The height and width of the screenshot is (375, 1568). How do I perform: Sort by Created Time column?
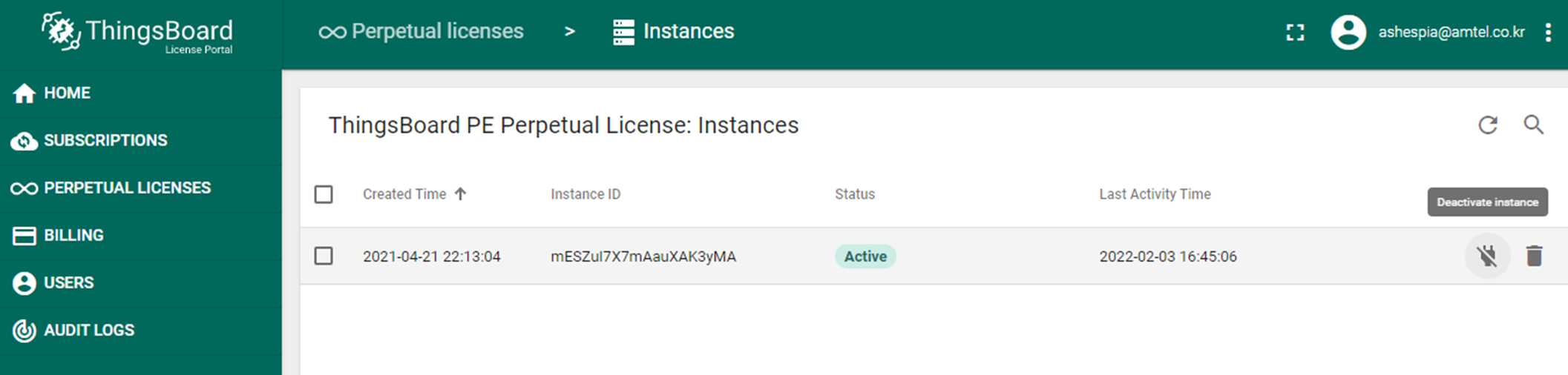(x=404, y=194)
